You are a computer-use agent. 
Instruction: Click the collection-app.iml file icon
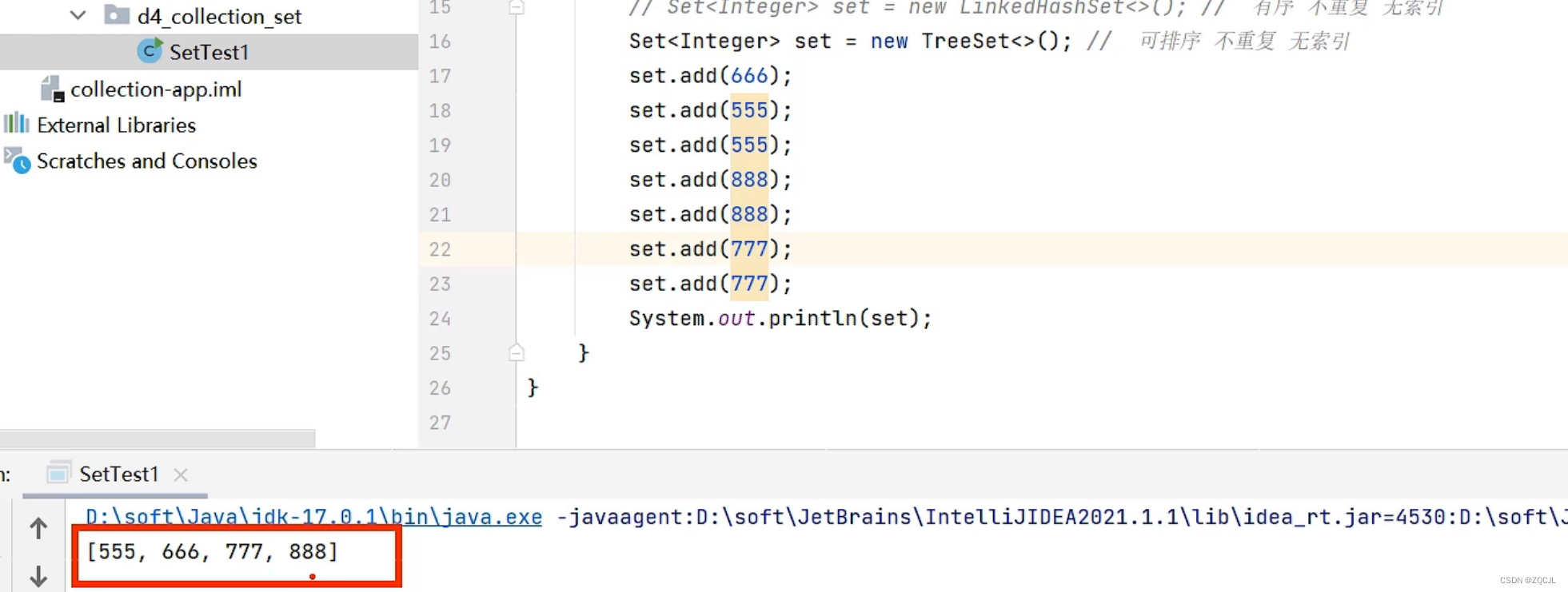pyautogui.click(x=52, y=89)
